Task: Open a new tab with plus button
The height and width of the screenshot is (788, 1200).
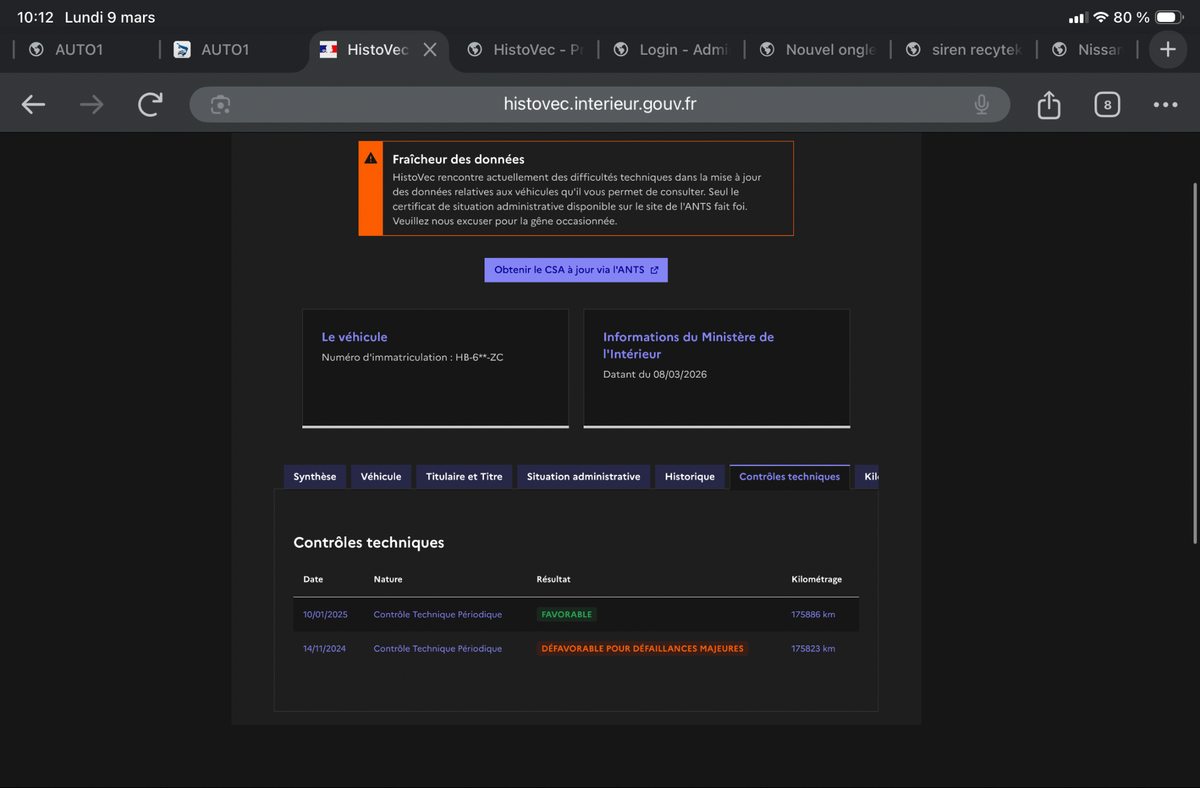Action: [1167, 49]
